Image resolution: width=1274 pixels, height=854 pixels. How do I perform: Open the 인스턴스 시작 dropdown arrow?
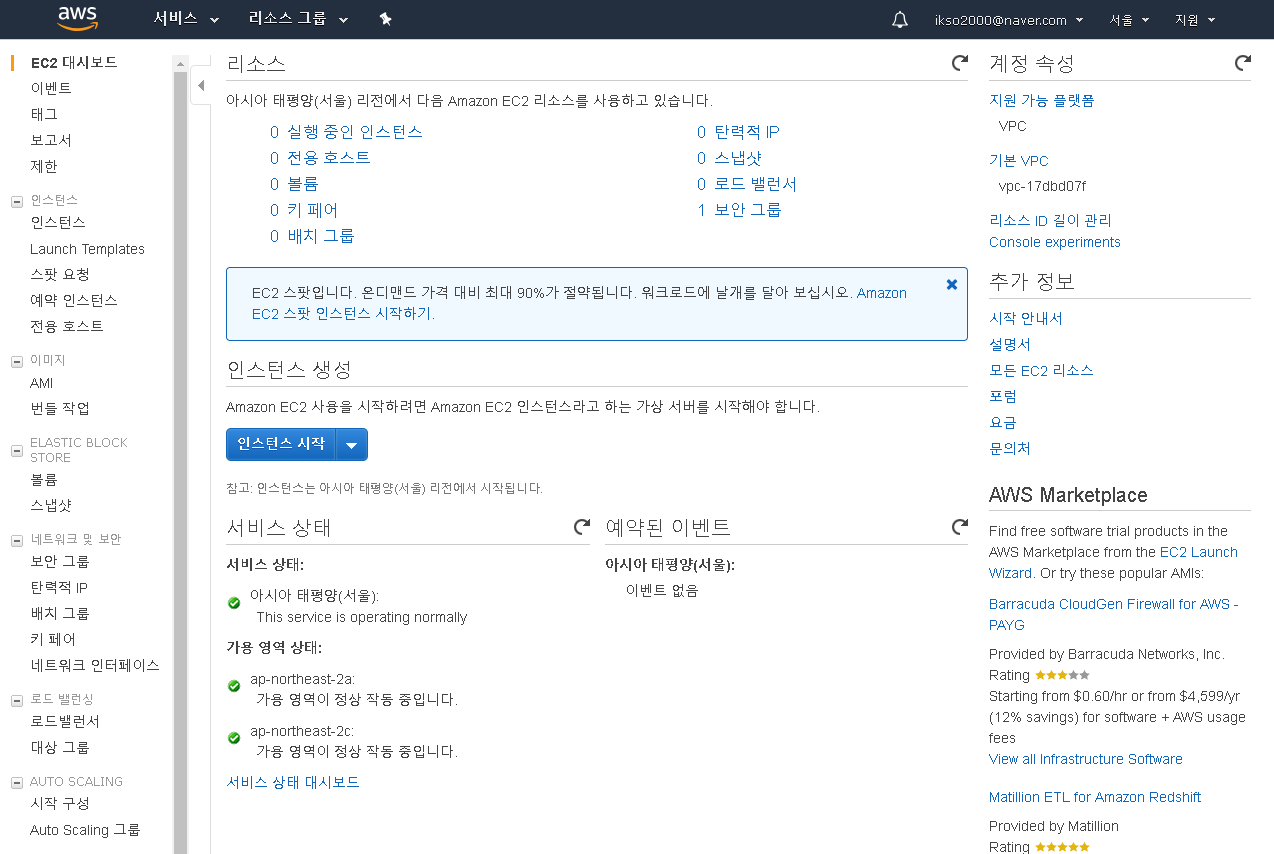tap(352, 444)
